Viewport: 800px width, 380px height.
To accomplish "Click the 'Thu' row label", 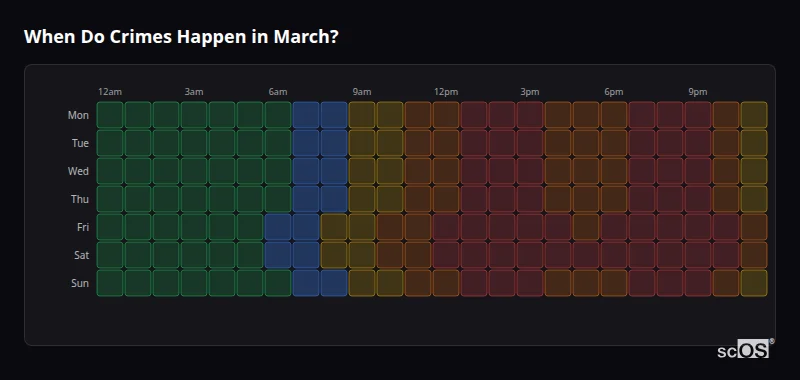I will pos(80,199).
